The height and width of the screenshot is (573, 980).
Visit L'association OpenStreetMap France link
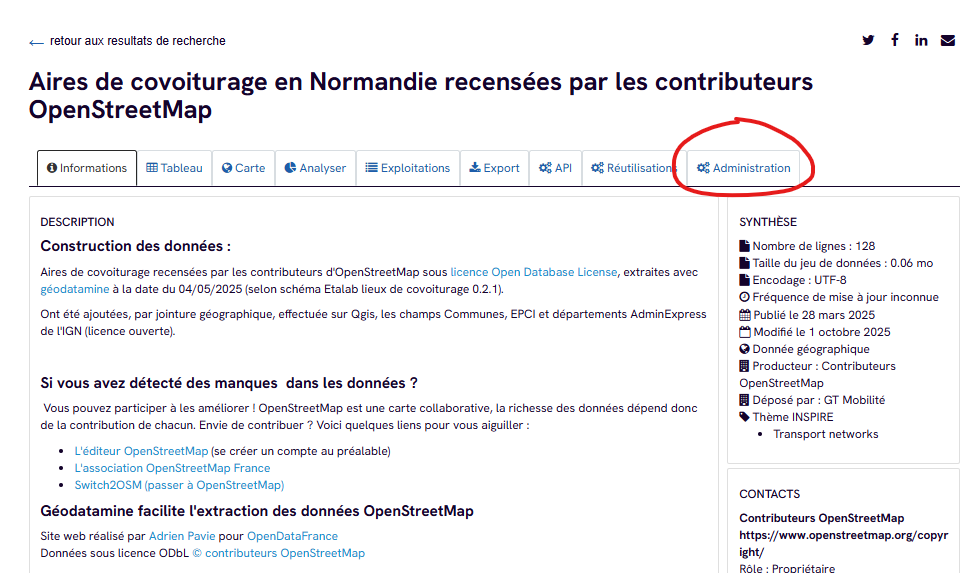pyautogui.click(x=172, y=468)
